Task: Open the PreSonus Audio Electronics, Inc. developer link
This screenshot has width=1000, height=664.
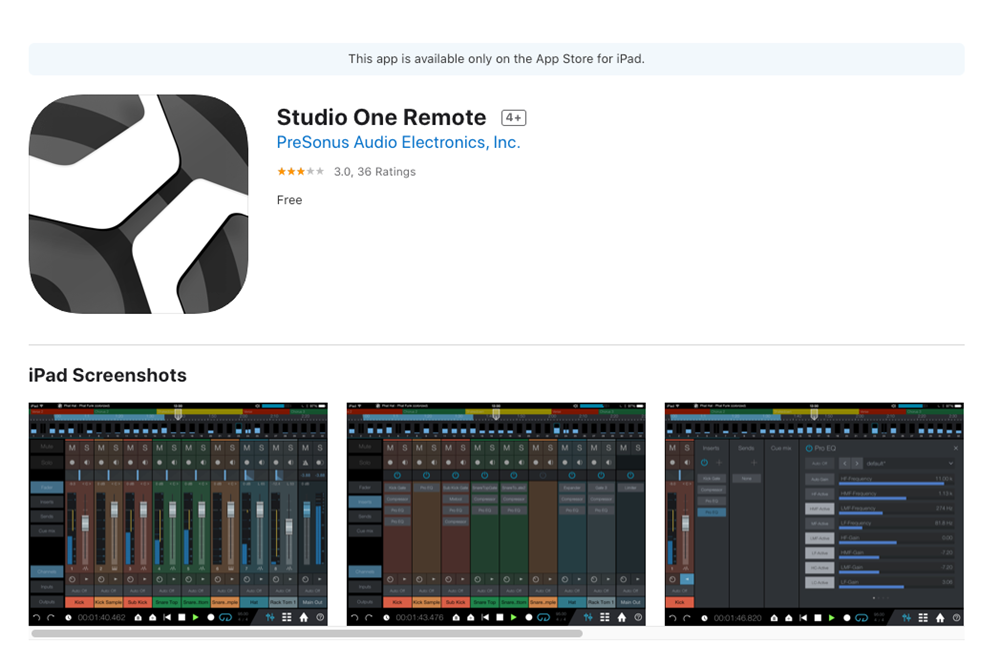Action: 399,142
